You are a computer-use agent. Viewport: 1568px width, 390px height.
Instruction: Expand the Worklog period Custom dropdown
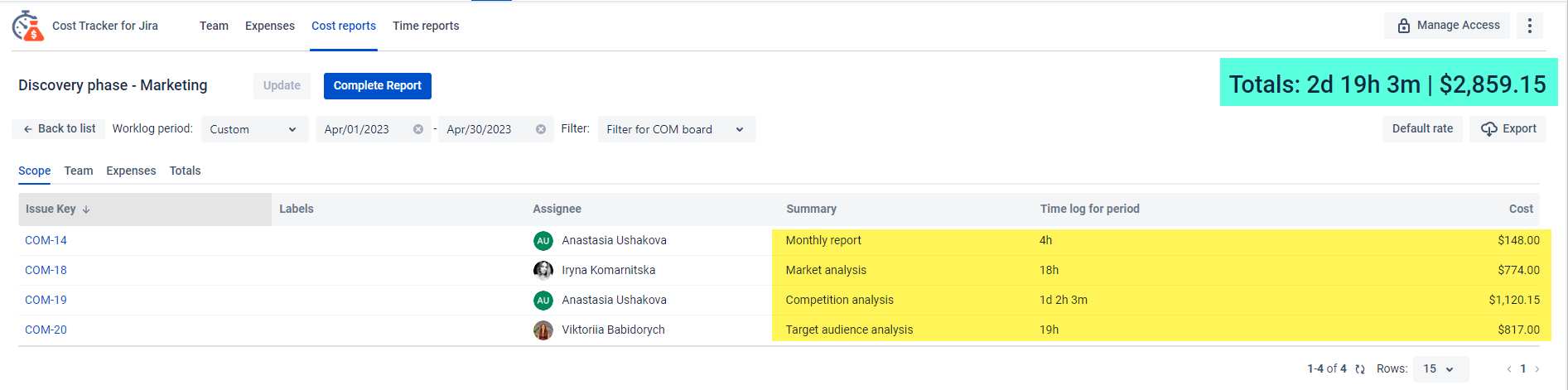254,129
